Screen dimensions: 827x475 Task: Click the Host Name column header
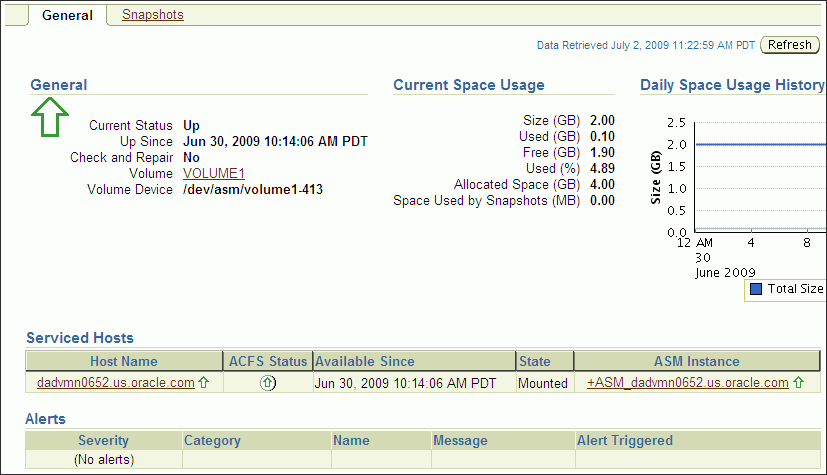(124, 361)
